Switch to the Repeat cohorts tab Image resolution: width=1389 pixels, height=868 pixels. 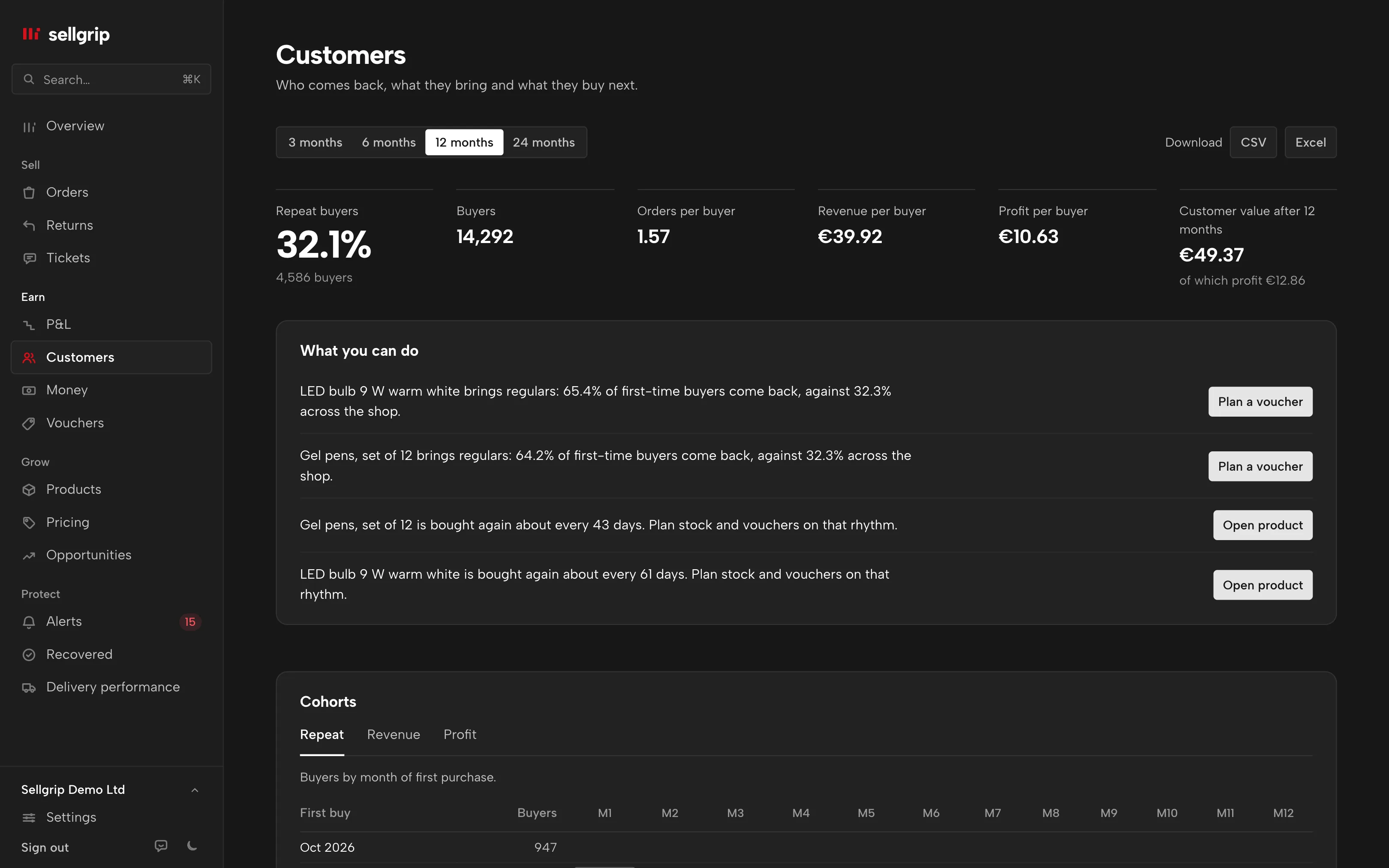pyautogui.click(x=322, y=734)
